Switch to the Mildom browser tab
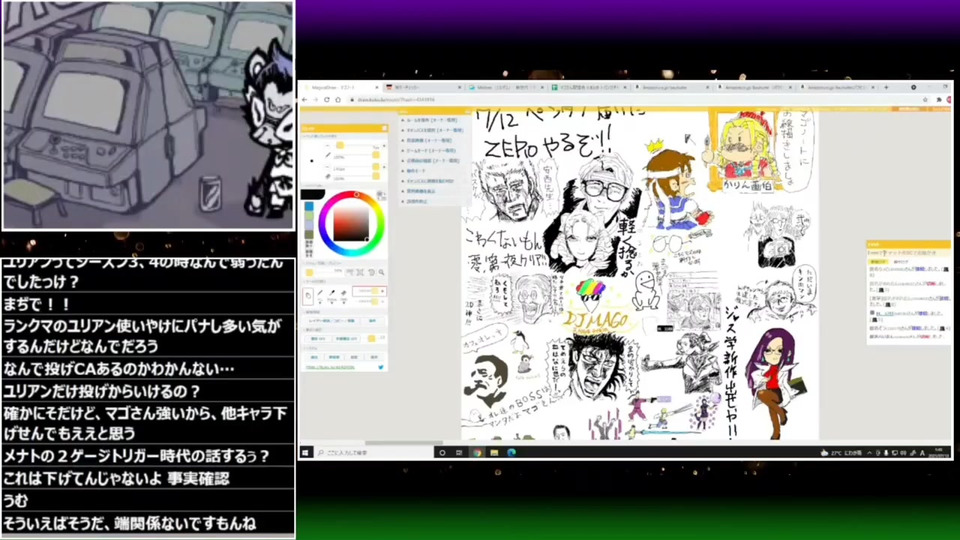The width and height of the screenshot is (960, 540). [x=505, y=88]
